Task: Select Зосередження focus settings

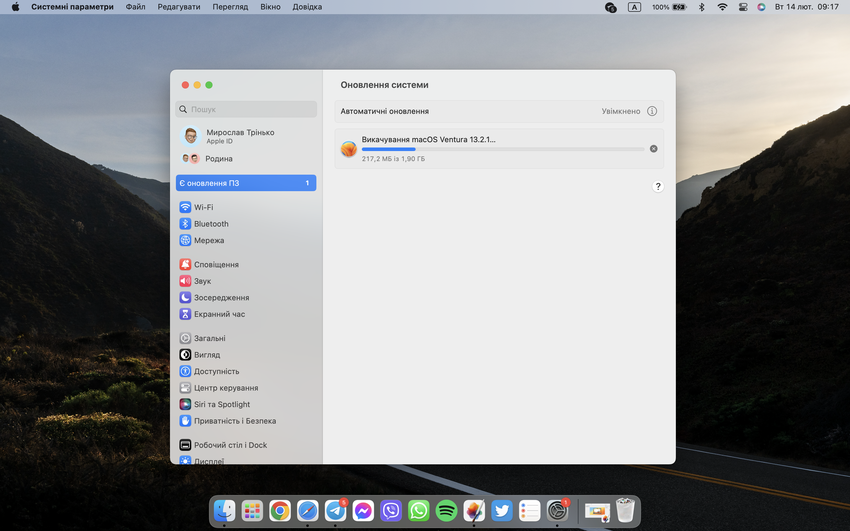Action: [221, 298]
